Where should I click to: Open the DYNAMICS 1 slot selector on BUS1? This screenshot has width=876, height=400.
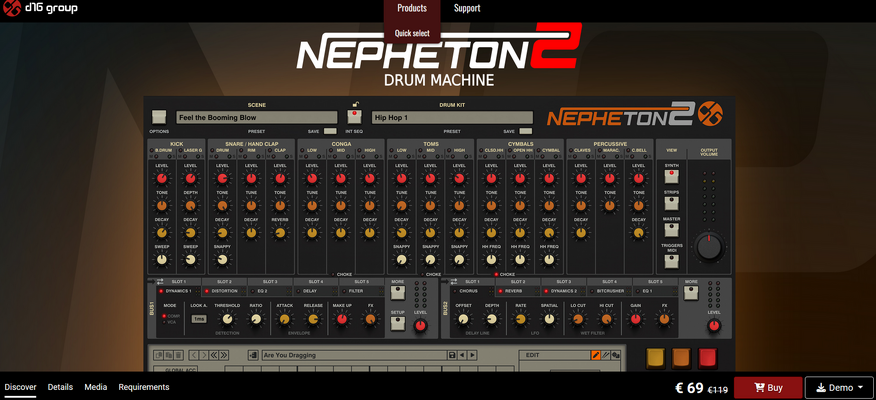(x=178, y=291)
